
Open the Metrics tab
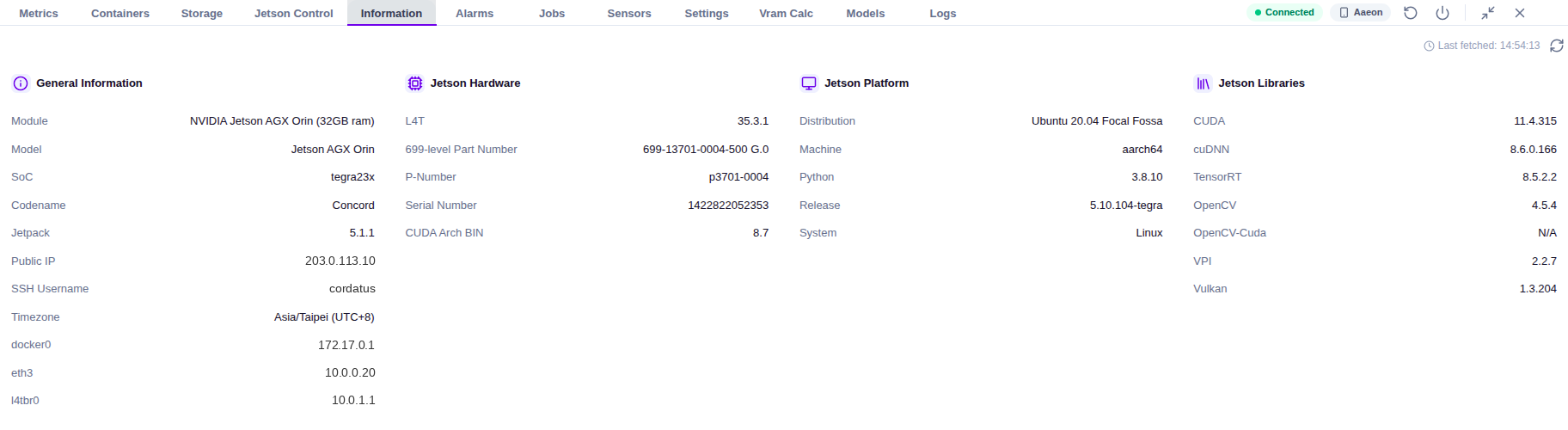tap(39, 14)
